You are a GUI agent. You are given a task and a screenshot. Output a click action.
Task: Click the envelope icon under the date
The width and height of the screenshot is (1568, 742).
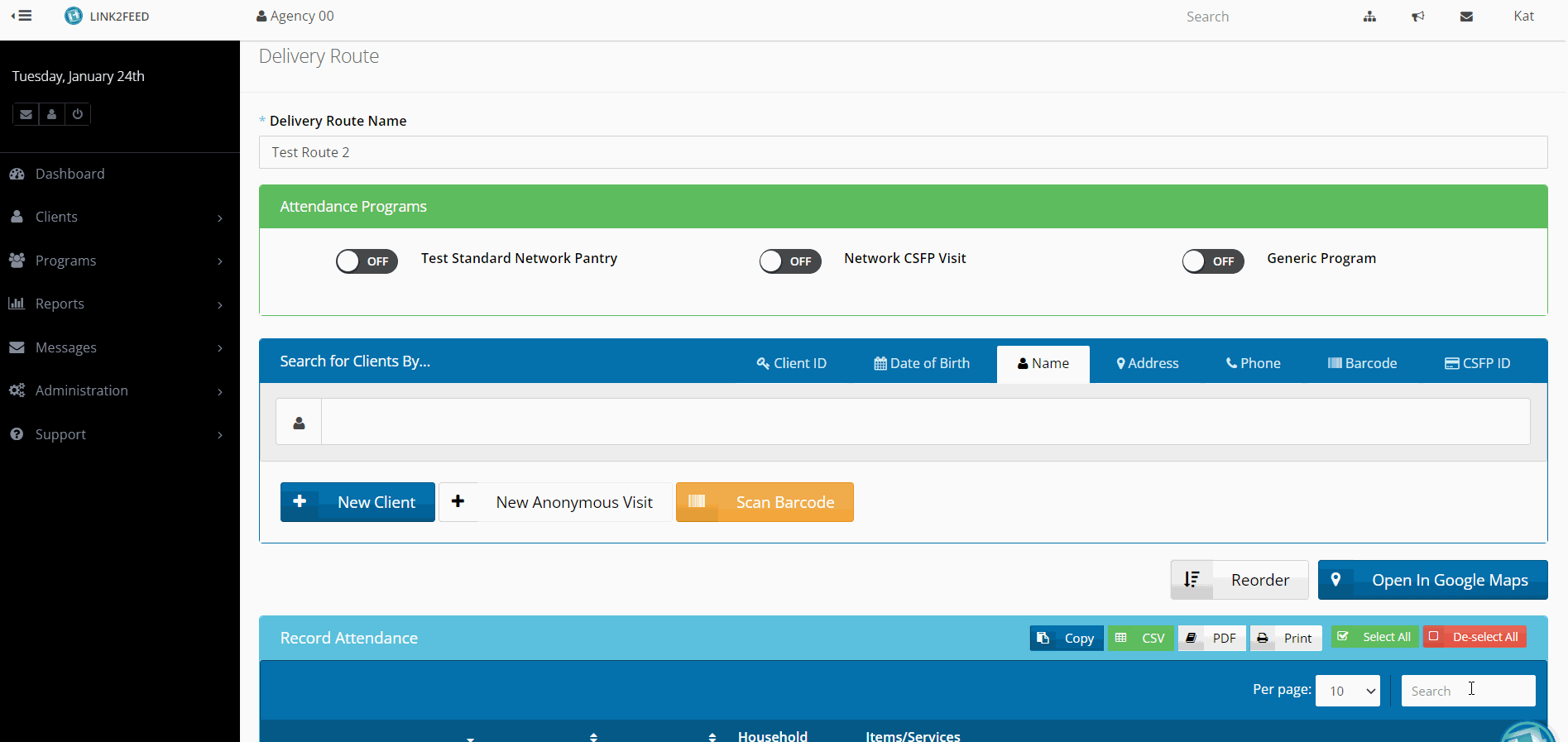coord(26,114)
